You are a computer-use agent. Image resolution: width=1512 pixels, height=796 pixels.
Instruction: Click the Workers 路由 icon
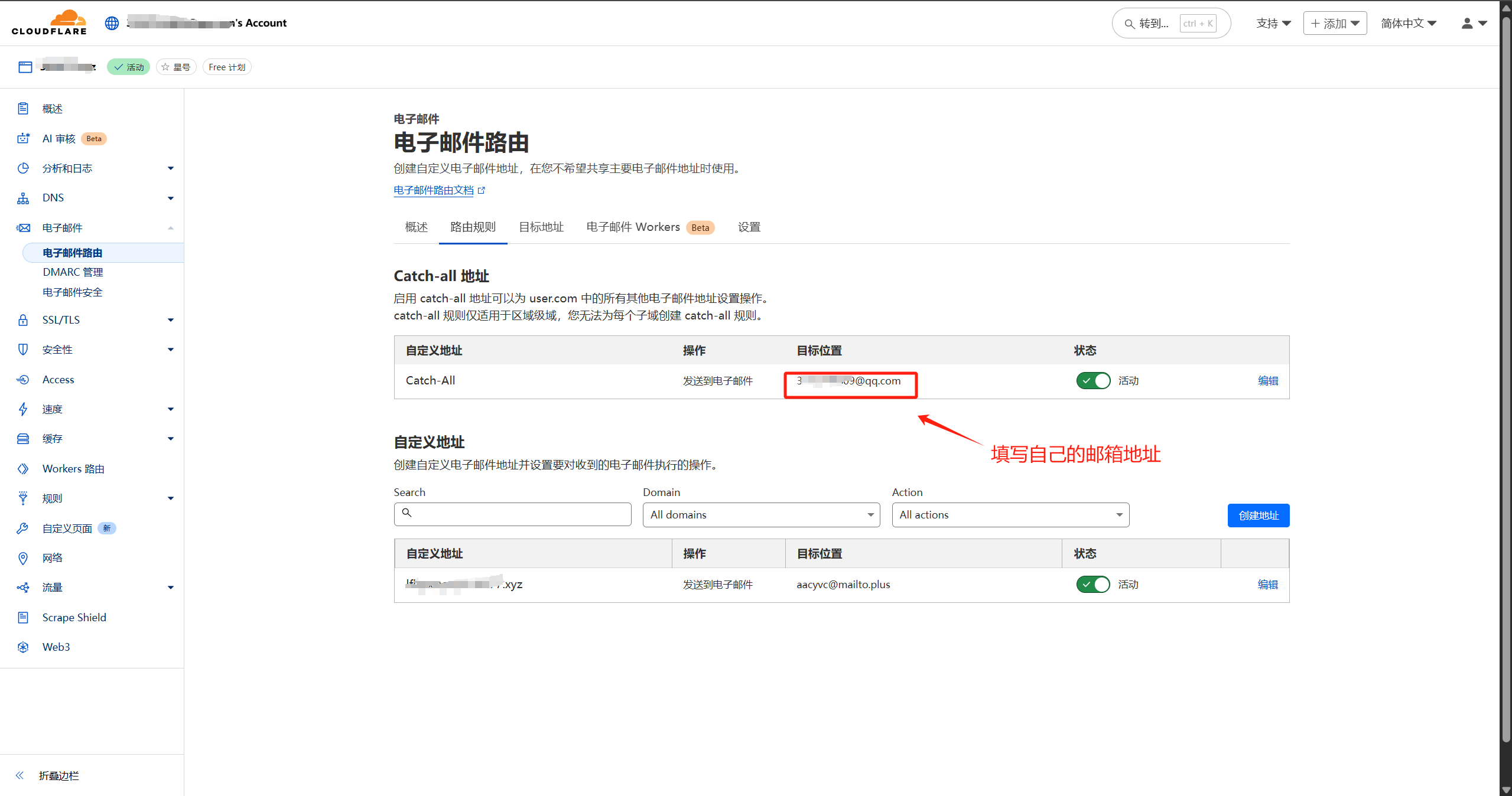coord(23,469)
